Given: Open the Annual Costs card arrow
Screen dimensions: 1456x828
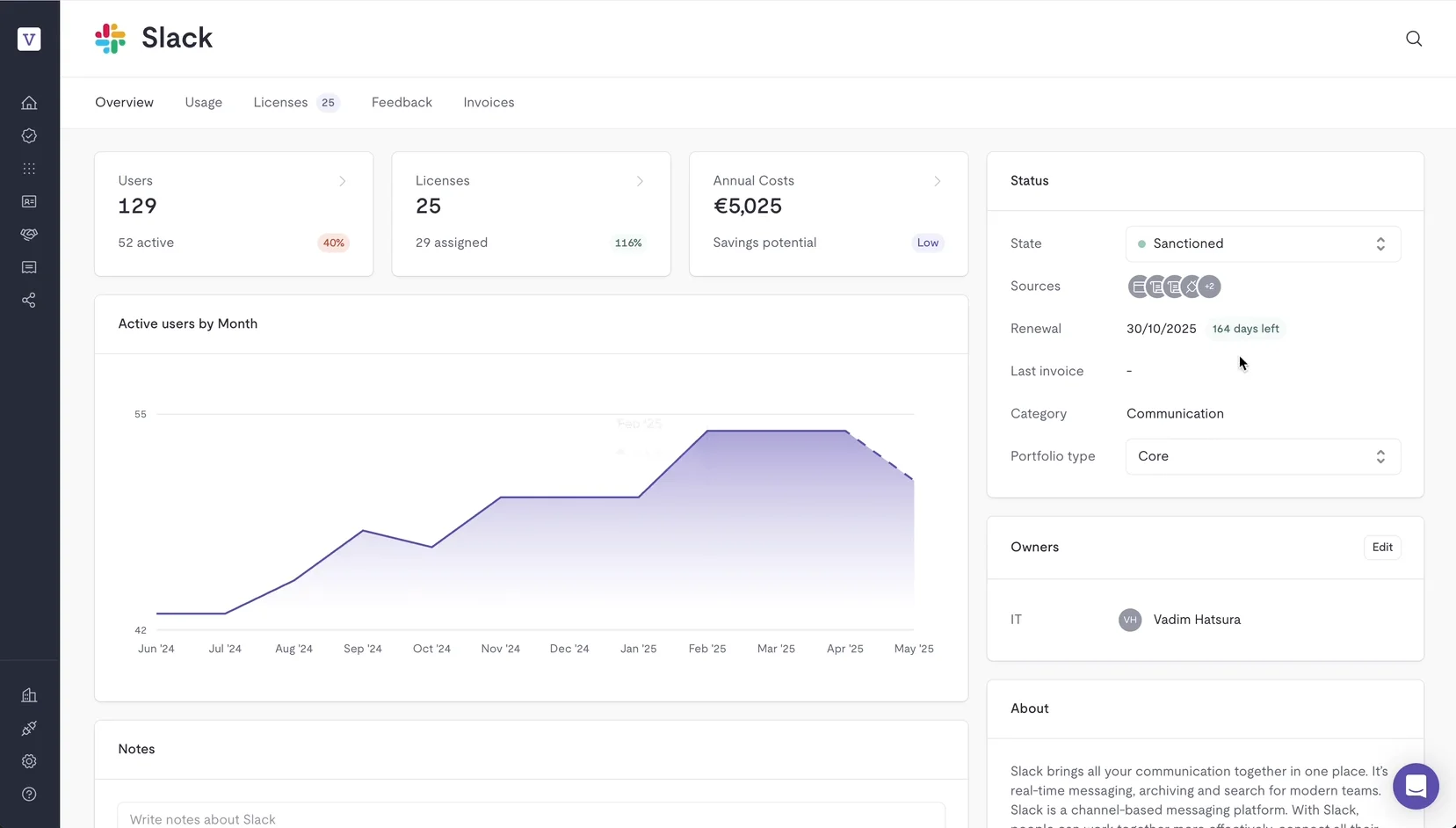Looking at the screenshot, I should 938,181.
